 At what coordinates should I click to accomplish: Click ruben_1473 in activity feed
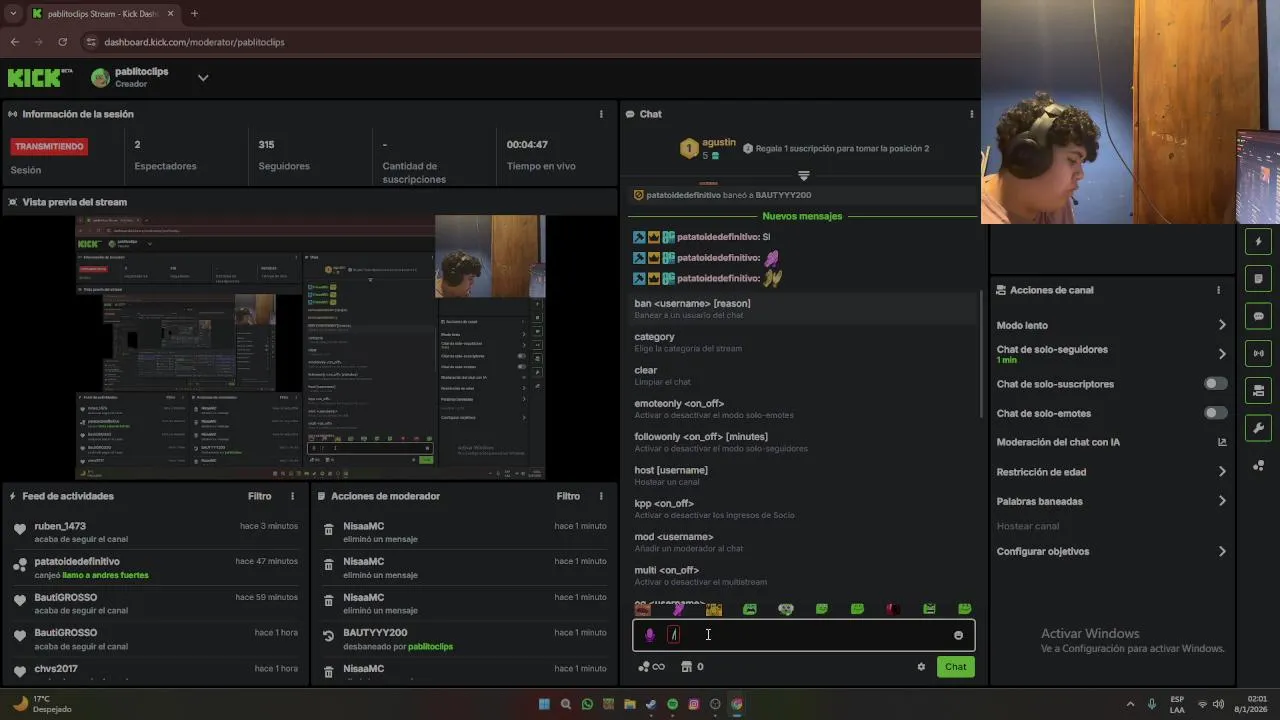pyautogui.click(x=60, y=526)
